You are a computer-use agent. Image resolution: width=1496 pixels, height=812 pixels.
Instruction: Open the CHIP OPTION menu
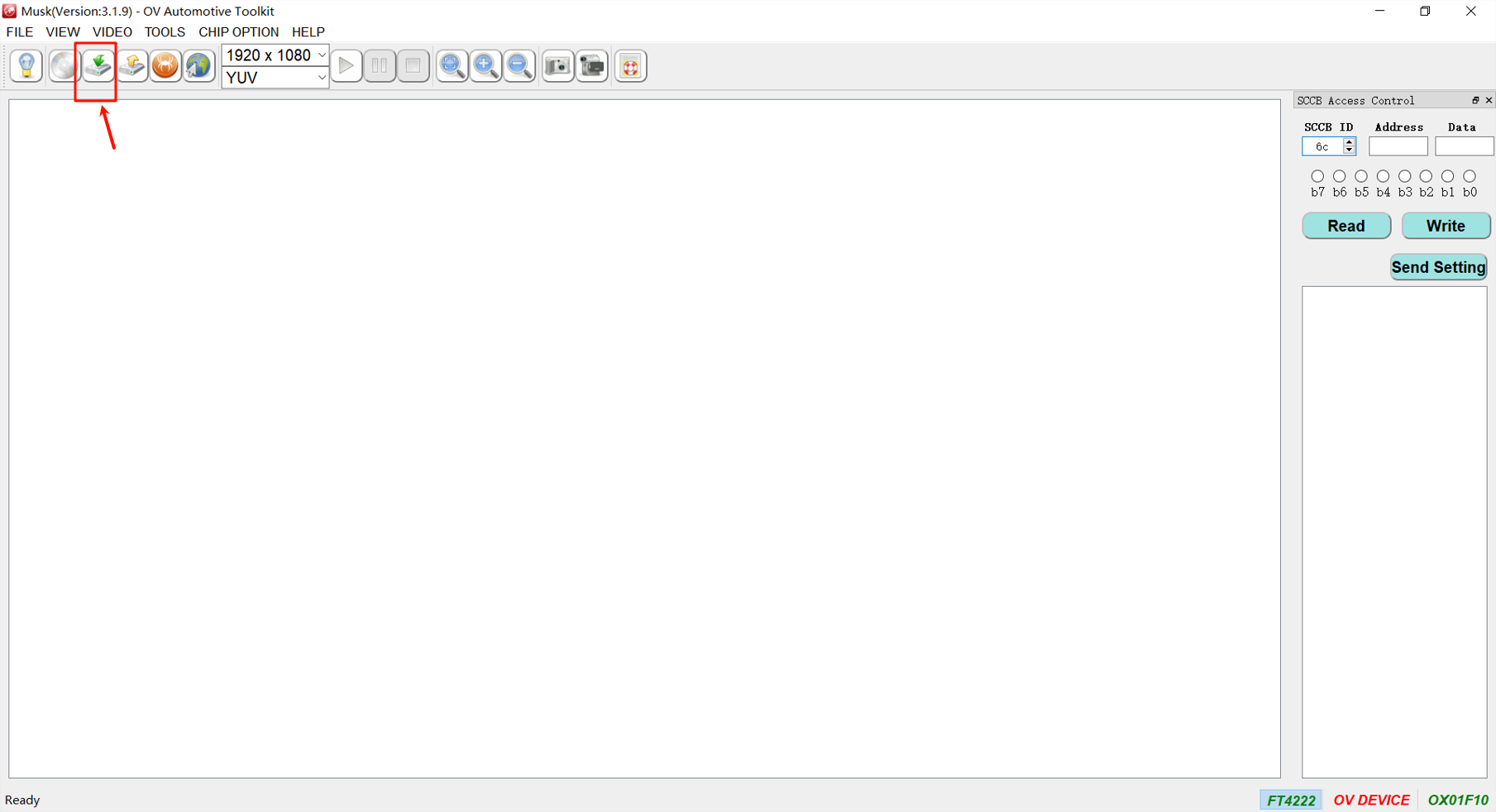click(x=238, y=32)
